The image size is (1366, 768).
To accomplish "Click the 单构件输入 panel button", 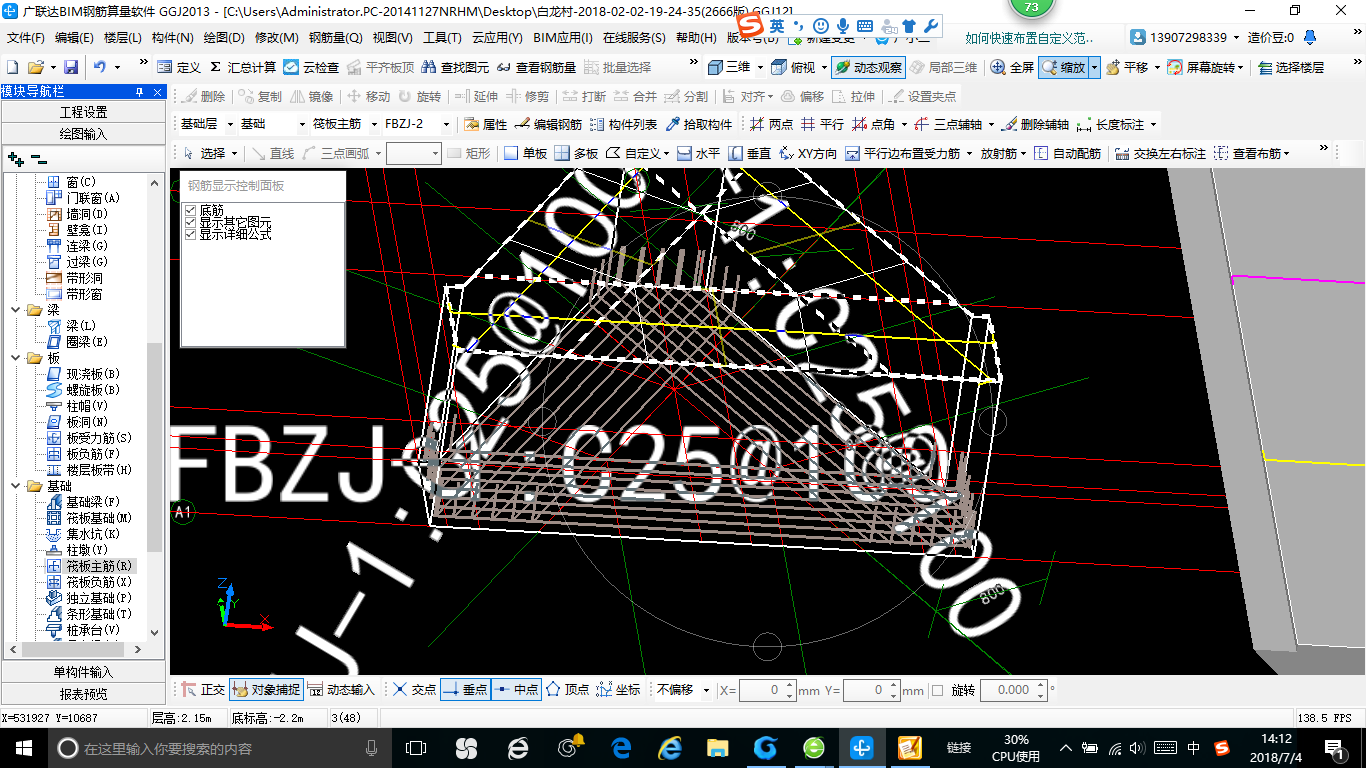I will tap(83, 672).
